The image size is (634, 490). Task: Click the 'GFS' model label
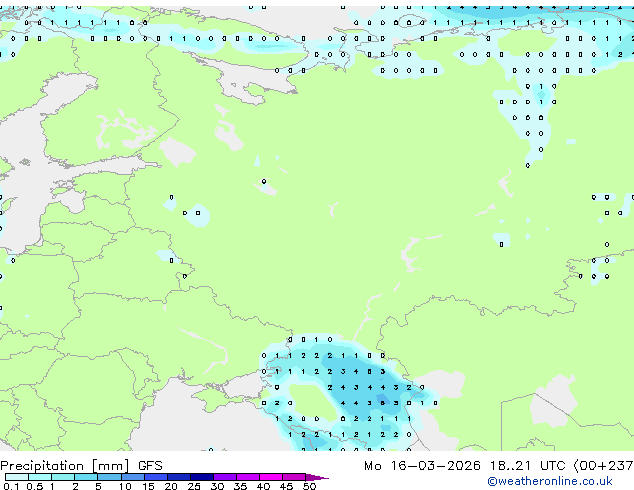point(150,466)
